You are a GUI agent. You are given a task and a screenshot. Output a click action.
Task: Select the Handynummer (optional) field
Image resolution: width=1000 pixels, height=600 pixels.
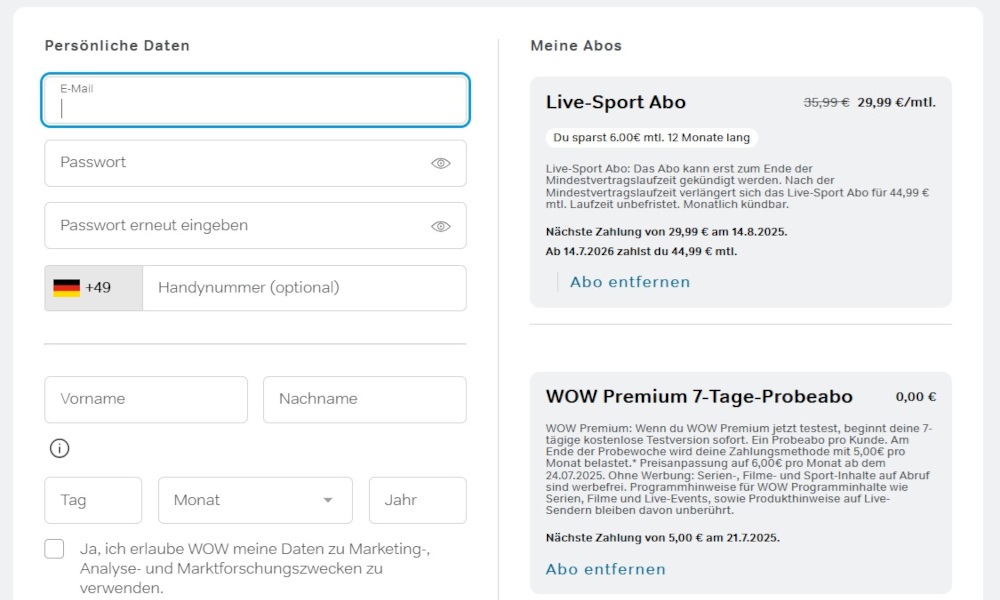pos(304,288)
